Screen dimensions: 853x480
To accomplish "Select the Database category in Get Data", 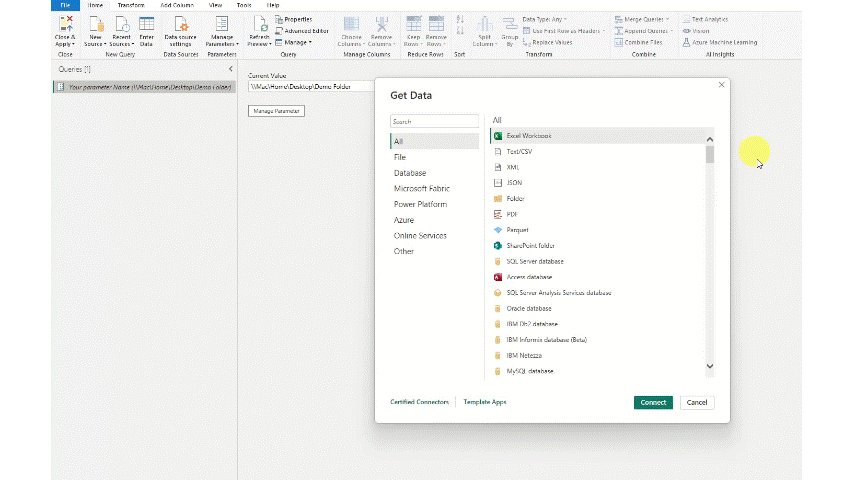I will click(x=410, y=173).
